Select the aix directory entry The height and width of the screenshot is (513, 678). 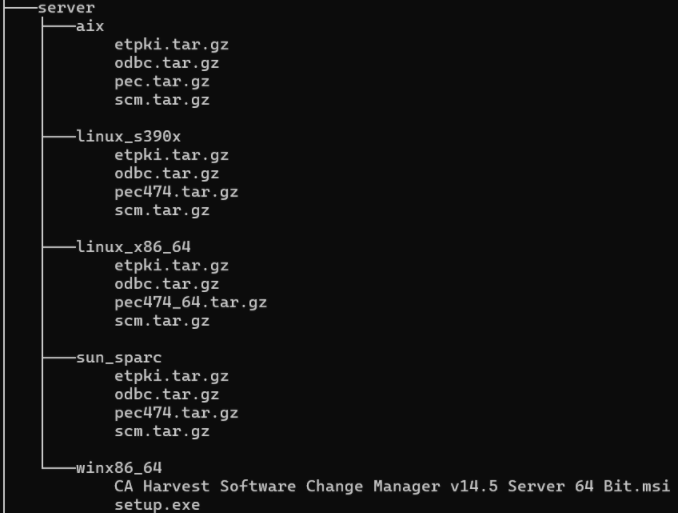90,26
